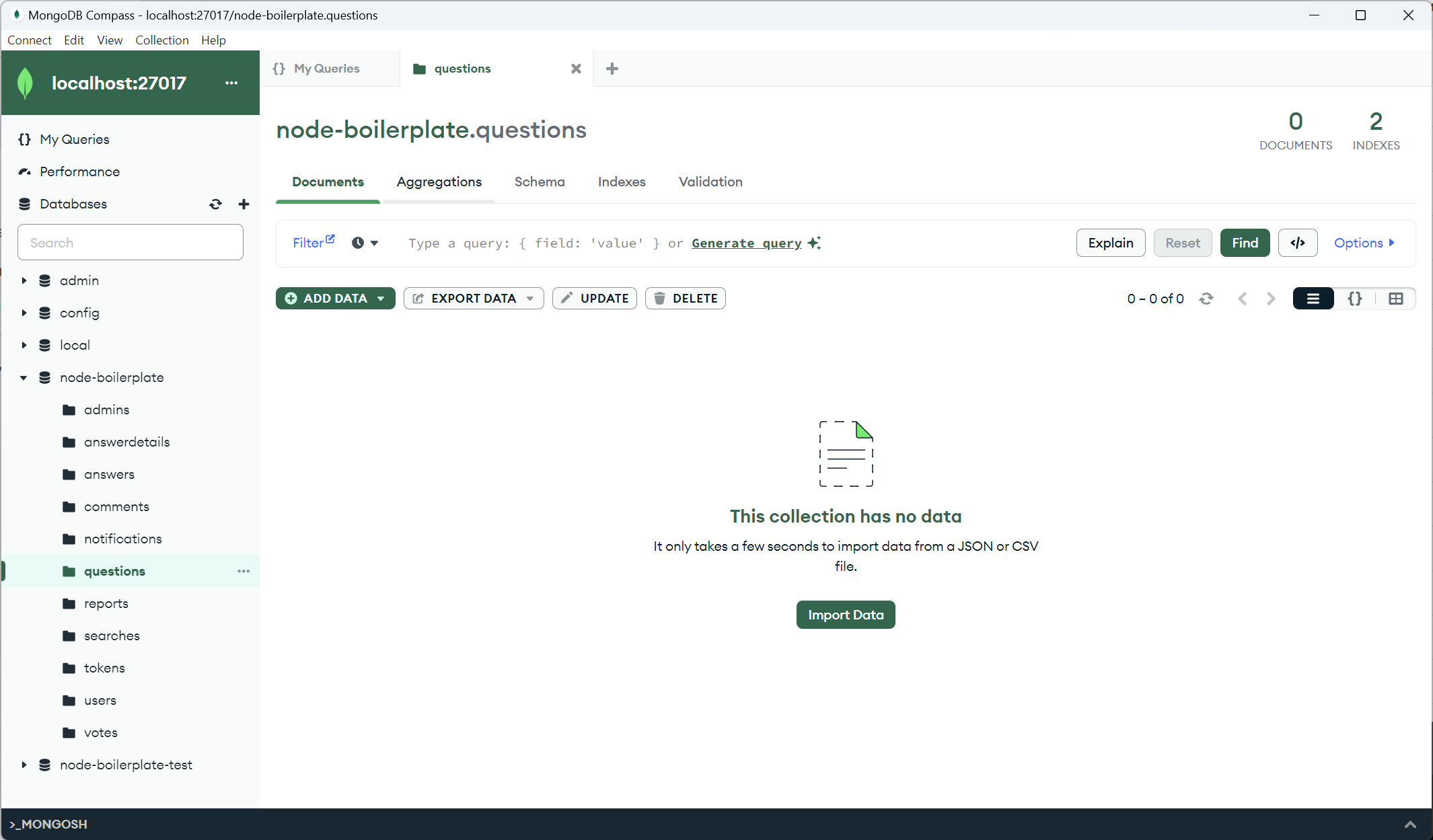Image resolution: width=1433 pixels, height=840 pixels.
Task: Open the Performance sidebar item
Action: tap(79, 171)
